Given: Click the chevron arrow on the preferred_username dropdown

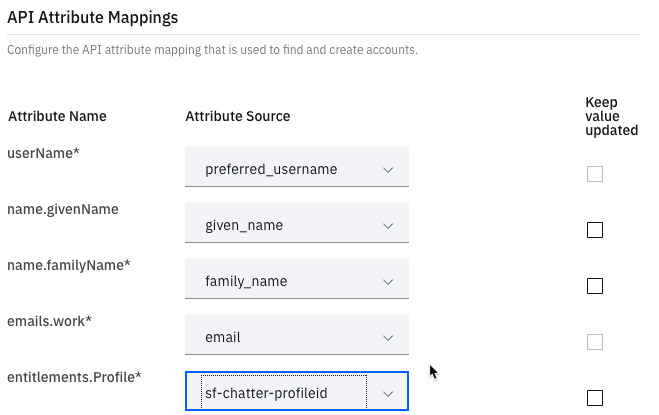Looking at the screenshot, I should (x=388, y=170).
